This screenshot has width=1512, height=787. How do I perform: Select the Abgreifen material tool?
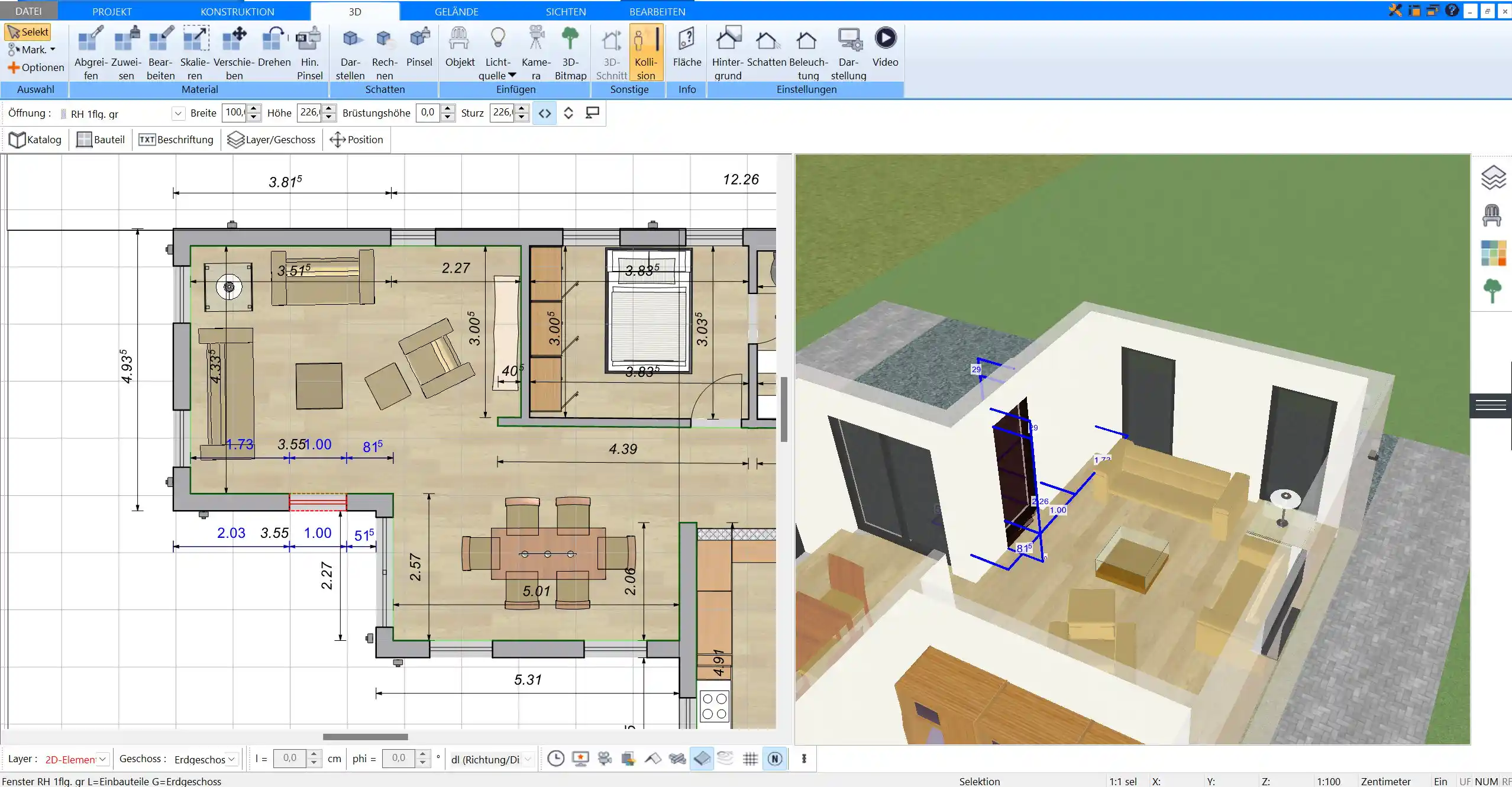(91, 53)
